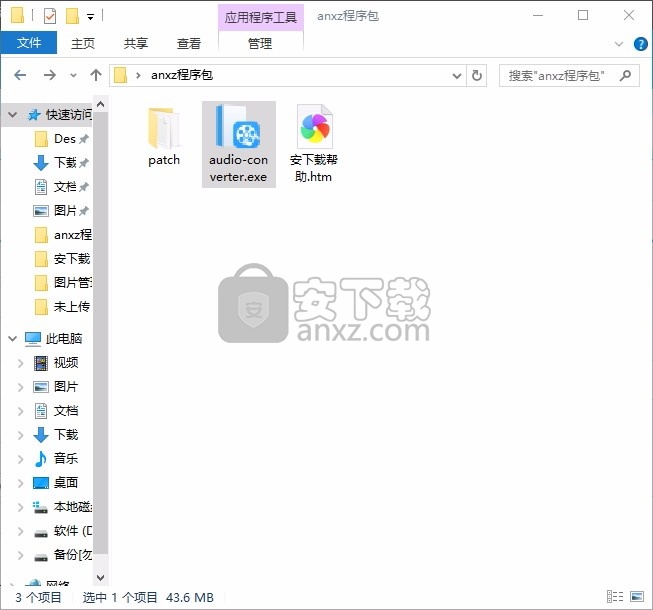Click the quick access star icon
The image size is (653, 610).
coord(34,115)
